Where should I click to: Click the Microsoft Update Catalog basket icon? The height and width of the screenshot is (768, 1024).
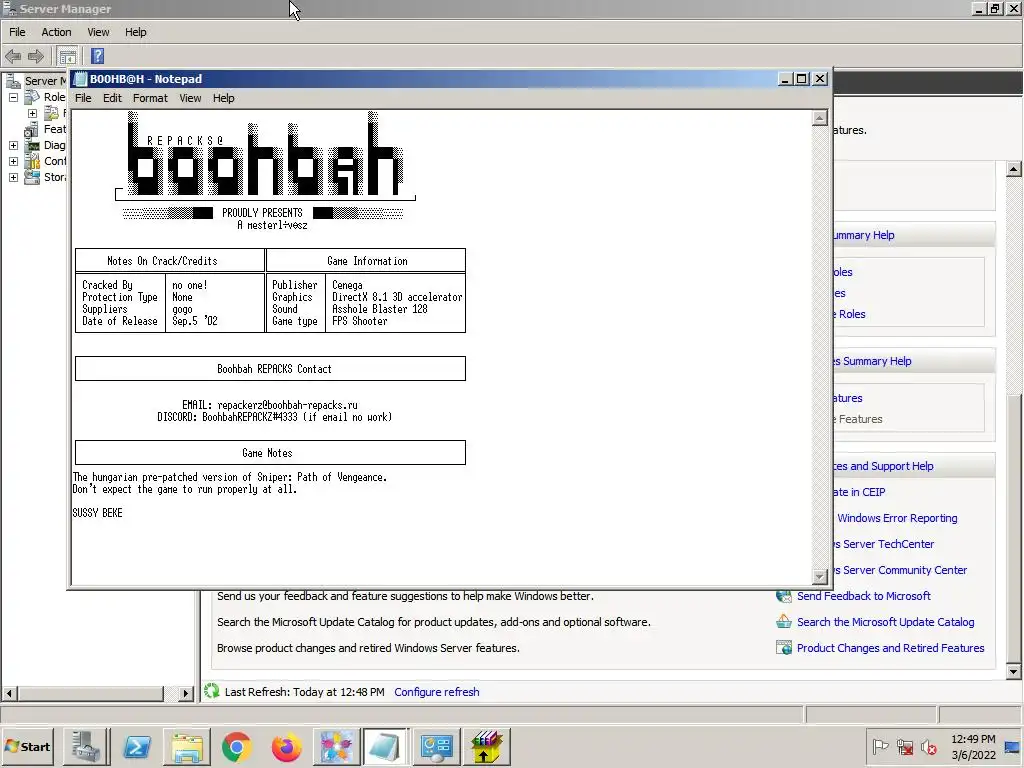[783, 622]
